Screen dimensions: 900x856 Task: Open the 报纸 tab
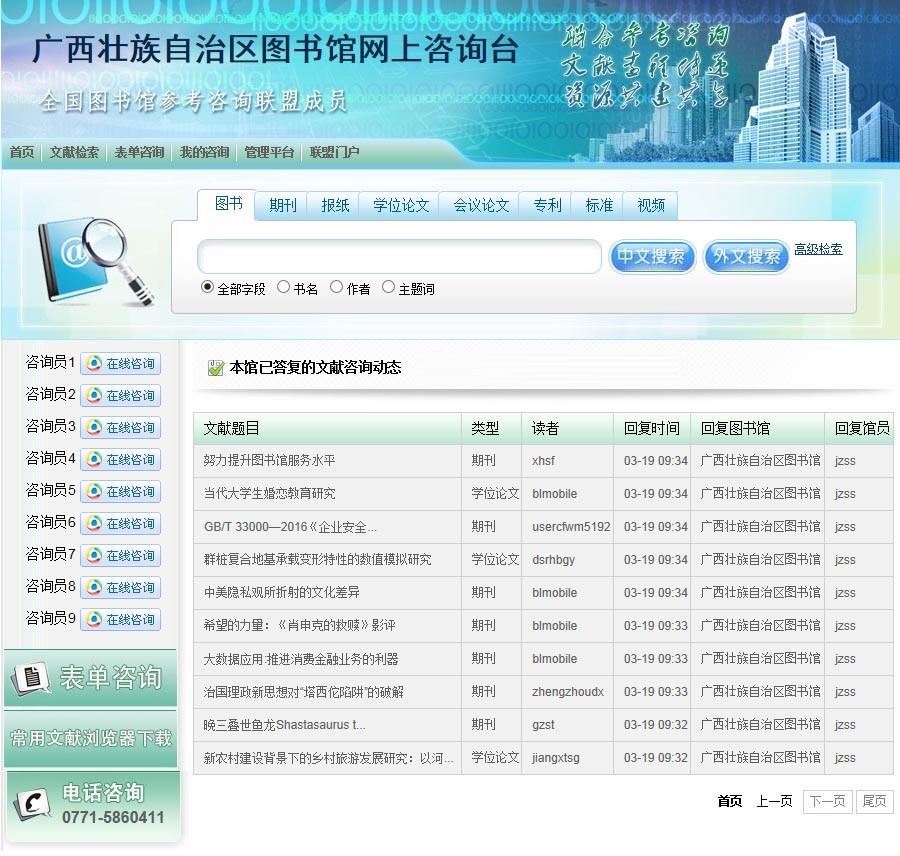click(335, 206)
